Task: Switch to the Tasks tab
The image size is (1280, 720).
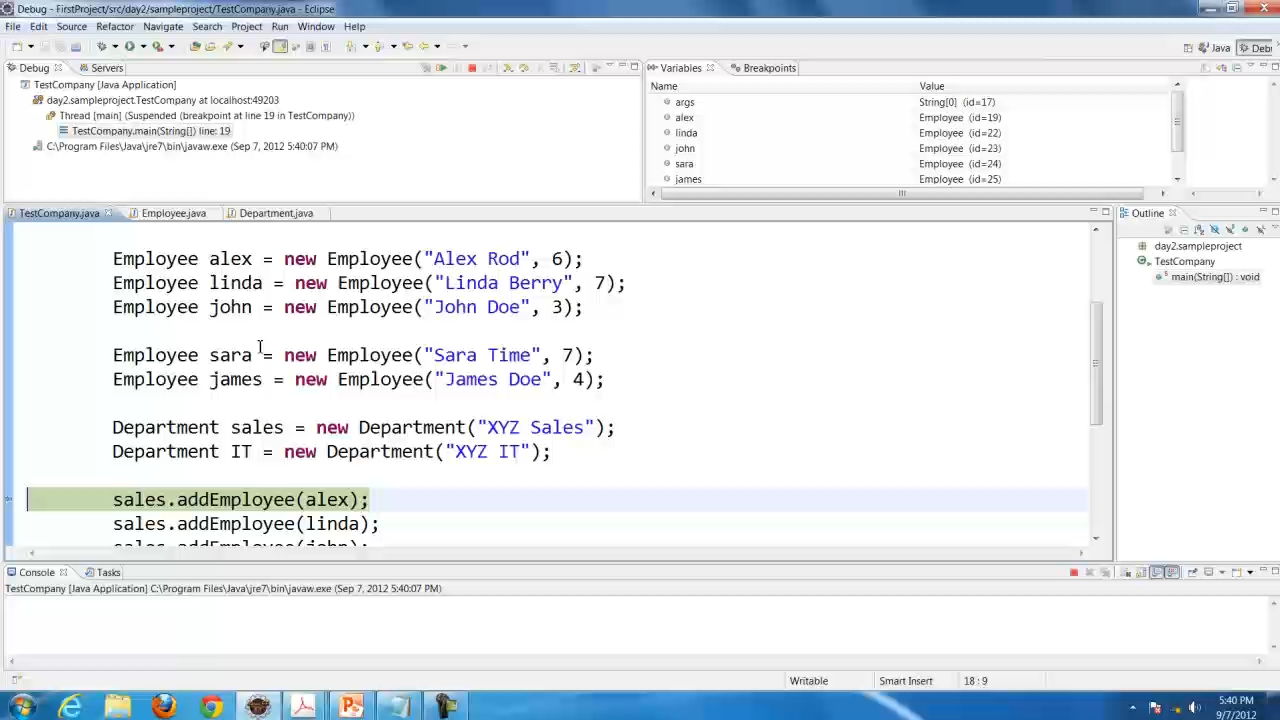Action: 102,573
